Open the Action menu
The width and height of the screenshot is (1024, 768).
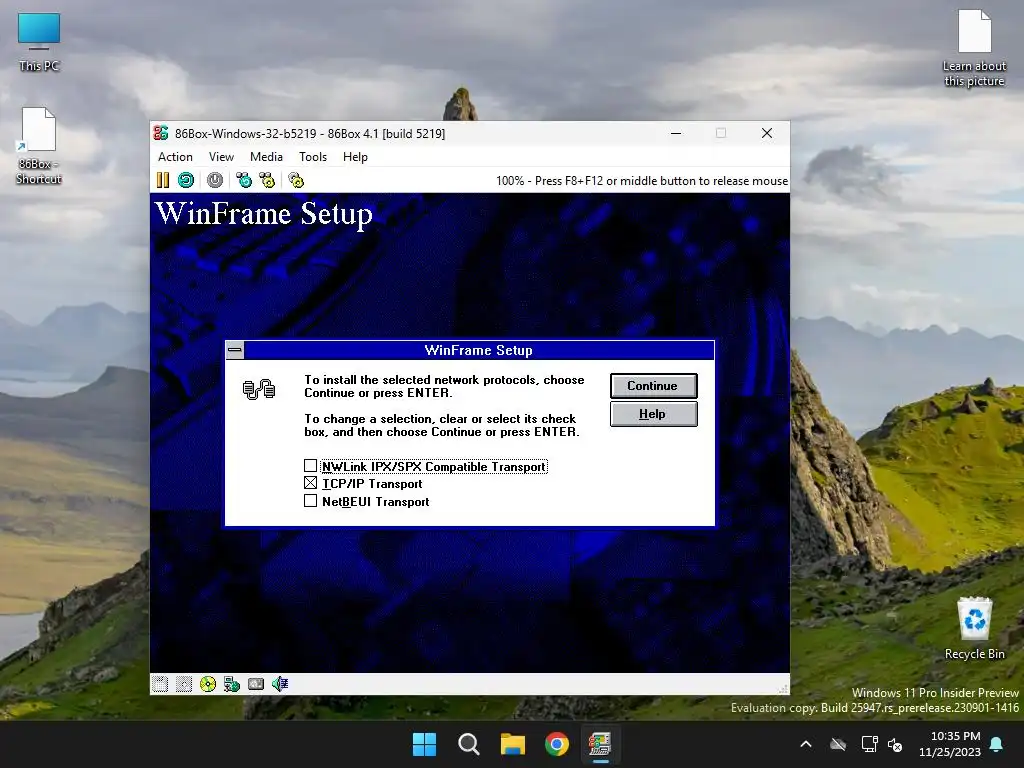175,157
